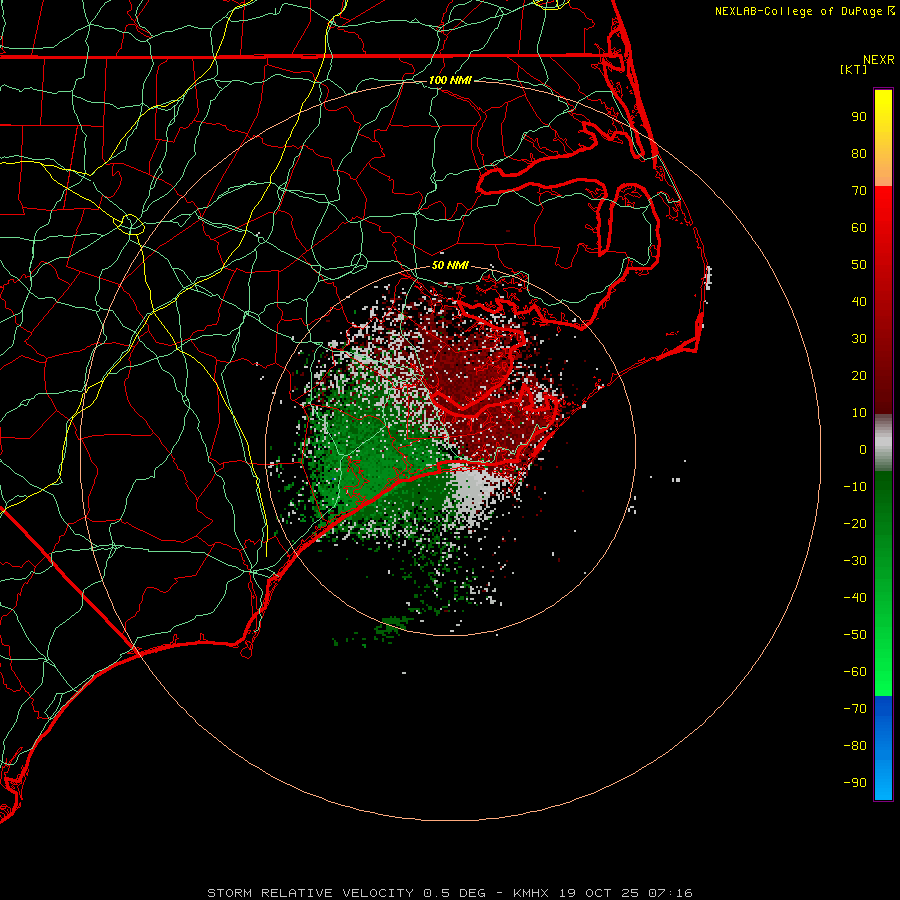Screen dimensions: 900x900
Task: Click the NEXR label above the color bar
Action: 879,60
